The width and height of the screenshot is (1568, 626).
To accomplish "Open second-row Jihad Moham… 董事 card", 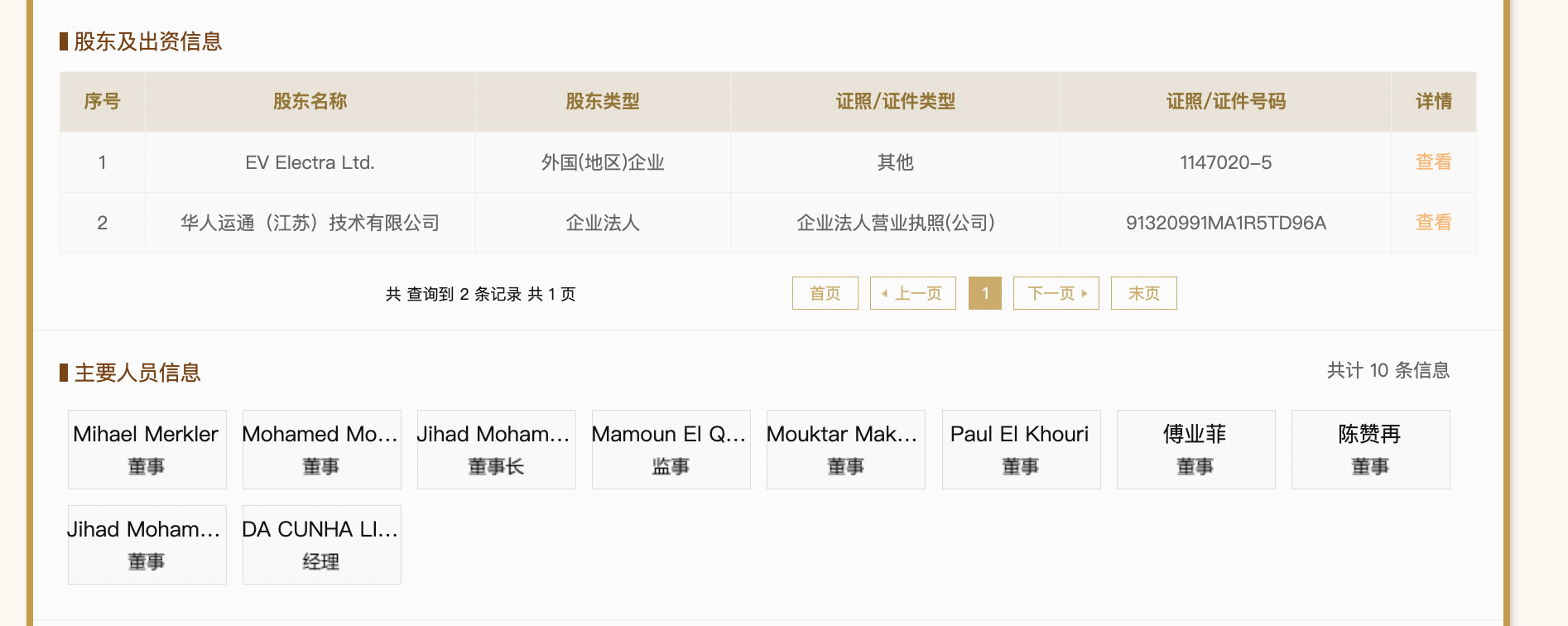I will point(147,544).
